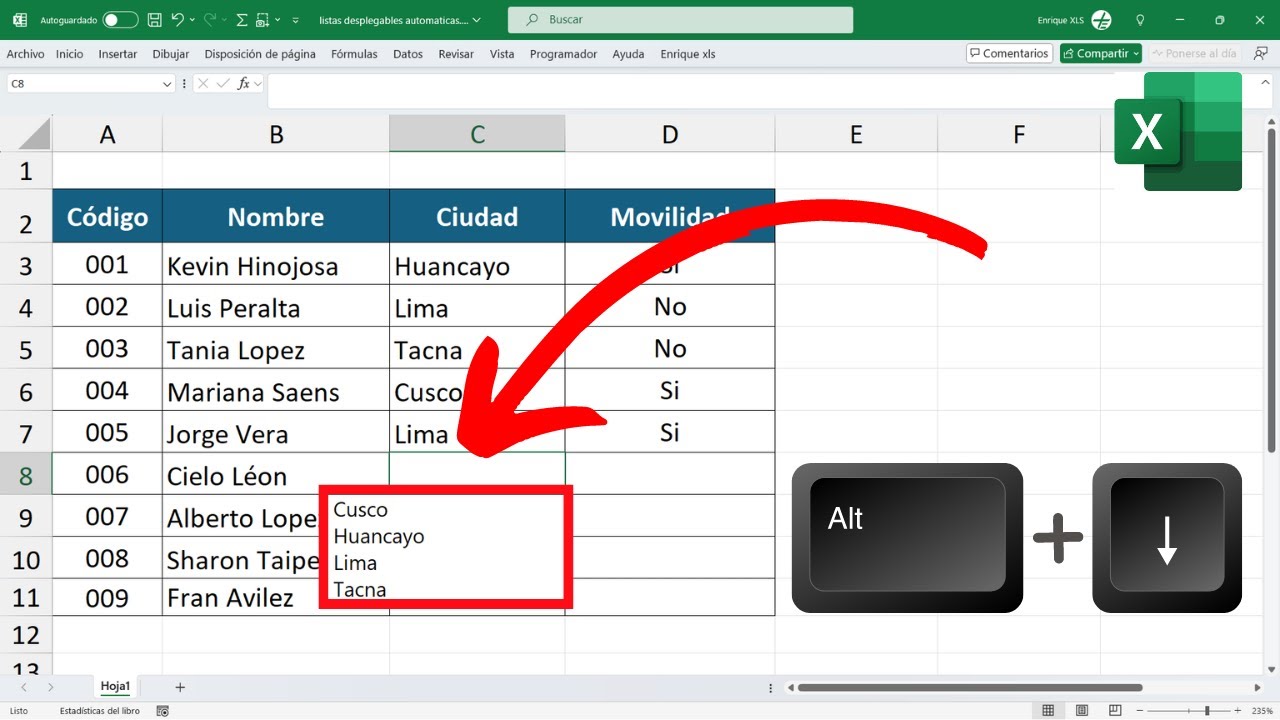Viewport: 1280px width, 720px height.
Task: Open the Ayuda tab
Action: pyautogui.click(x=628, y=54)
